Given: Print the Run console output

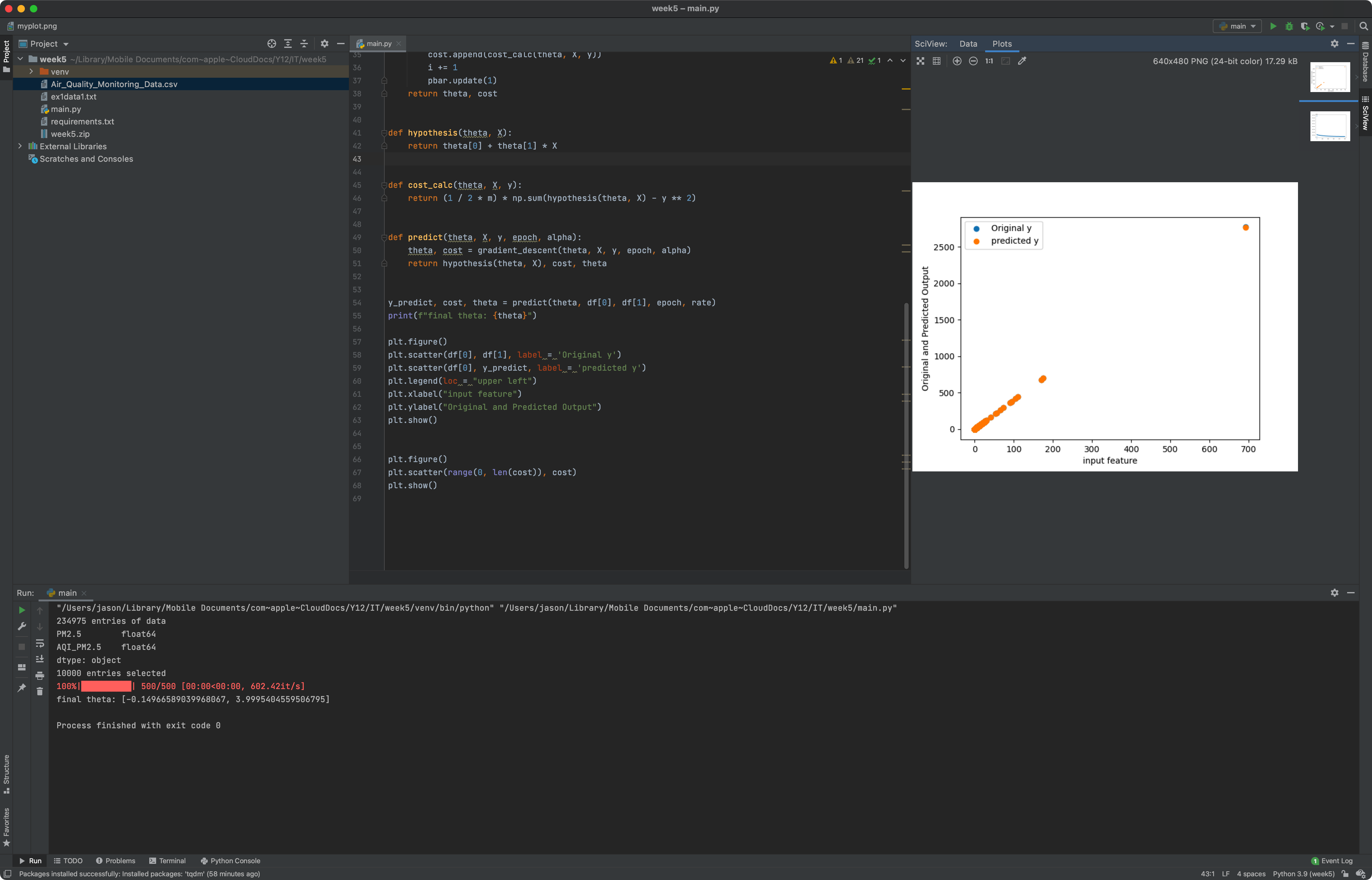Looking at the screenshot, I should [x=40, y=676].
